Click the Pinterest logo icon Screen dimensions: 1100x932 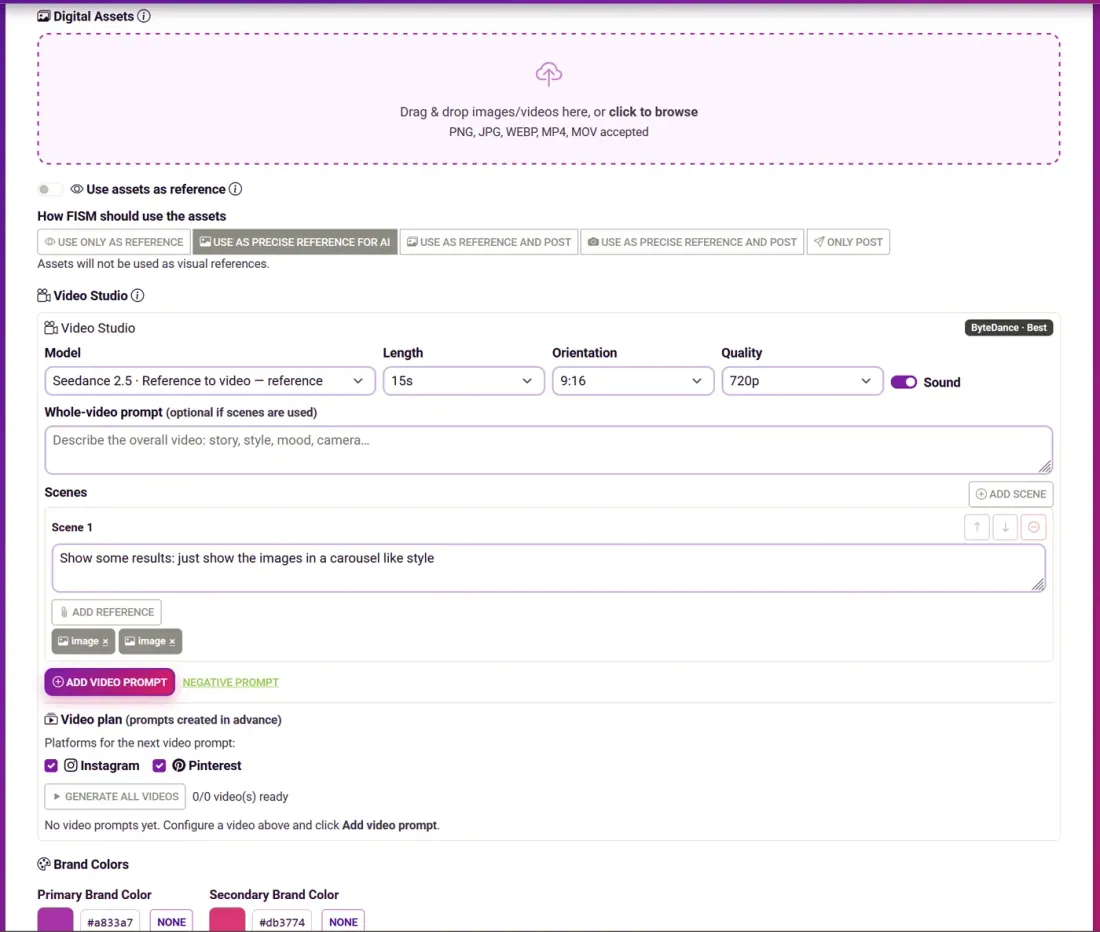coord(179,765)
